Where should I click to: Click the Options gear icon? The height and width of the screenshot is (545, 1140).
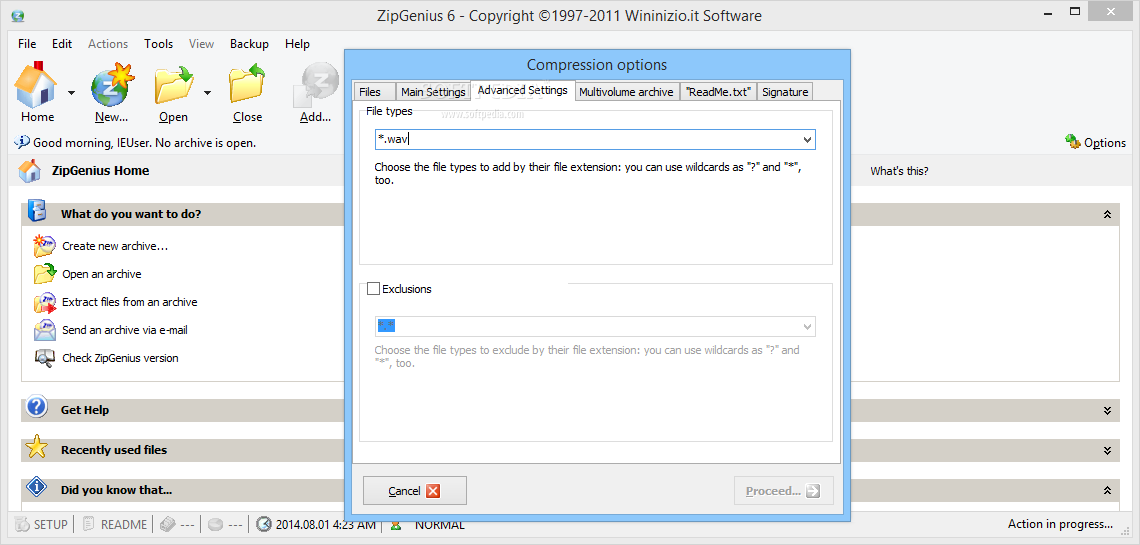(1072, 142)
